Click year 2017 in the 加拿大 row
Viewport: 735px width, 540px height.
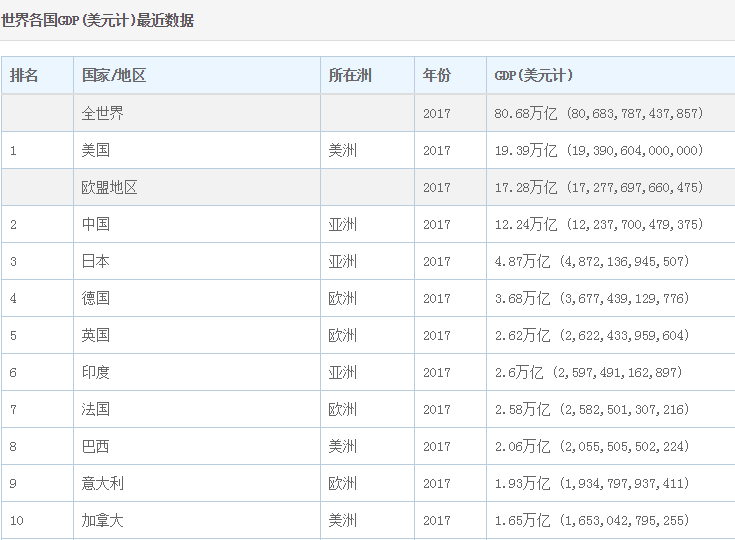point(436,521)
